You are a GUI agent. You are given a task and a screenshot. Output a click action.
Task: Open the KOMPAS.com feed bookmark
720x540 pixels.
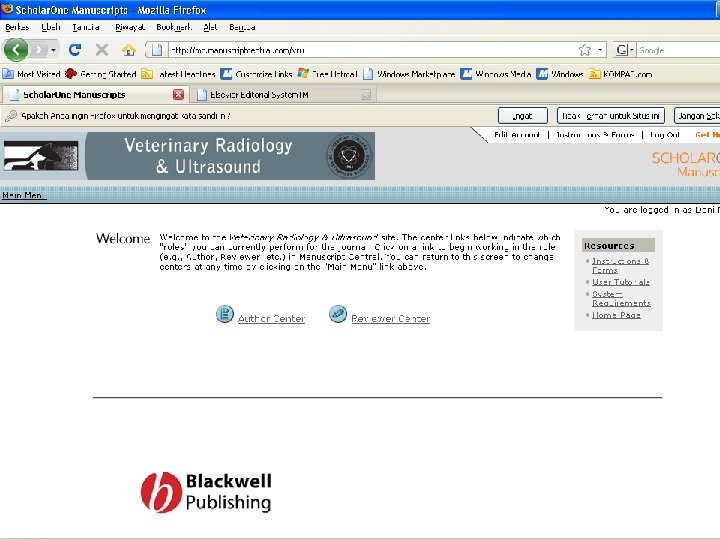(x=621, y=74)
